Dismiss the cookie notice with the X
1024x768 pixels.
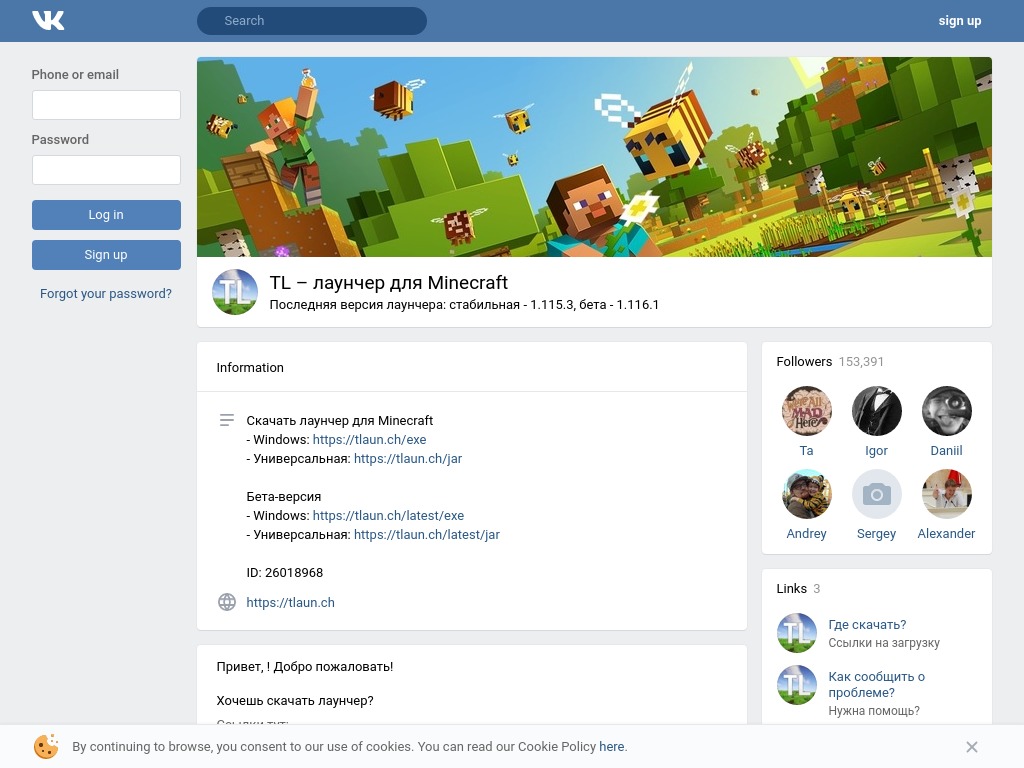click(972, 746)
